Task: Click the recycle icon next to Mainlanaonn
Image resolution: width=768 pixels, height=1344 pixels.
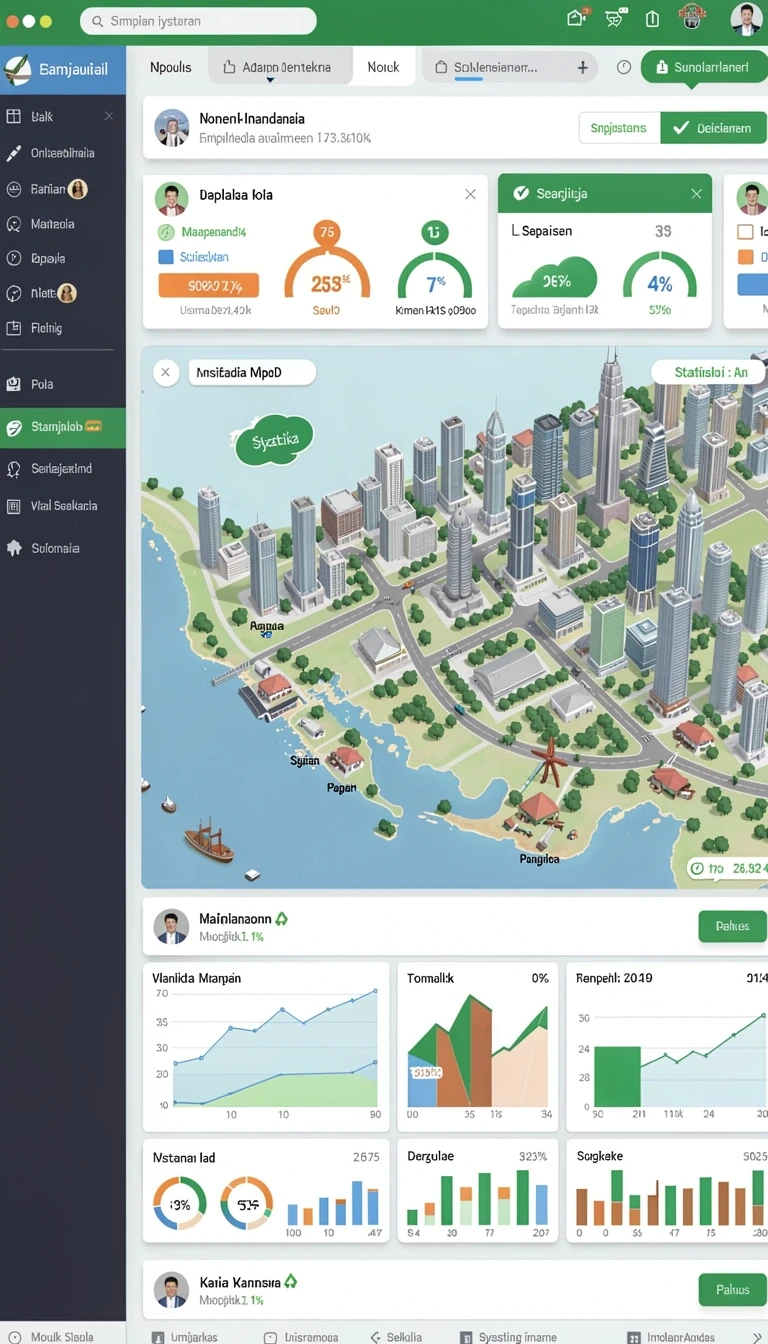Action: click(x=281, y=918)
